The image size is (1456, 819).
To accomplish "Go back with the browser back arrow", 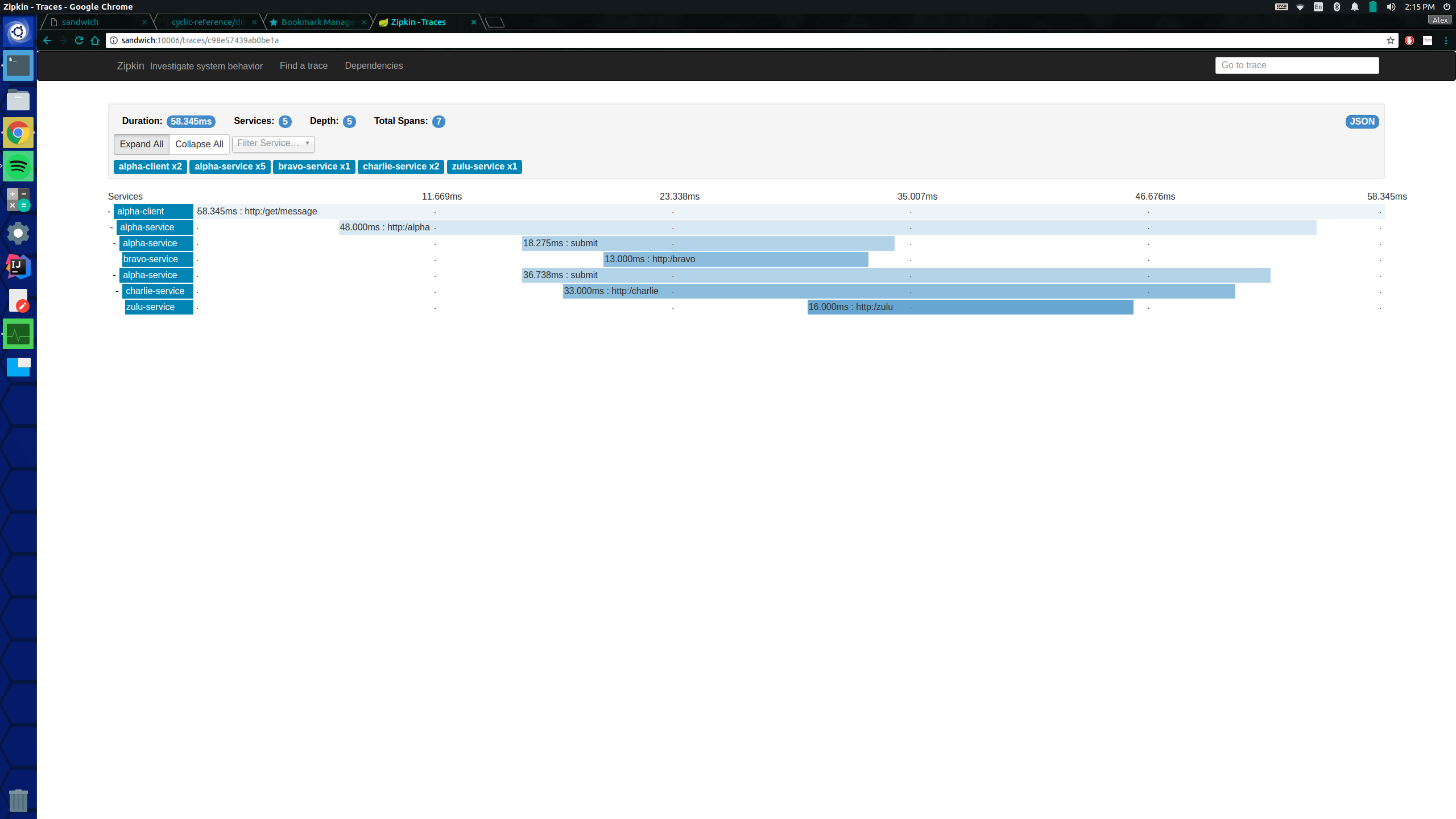I will pos(47,40).
